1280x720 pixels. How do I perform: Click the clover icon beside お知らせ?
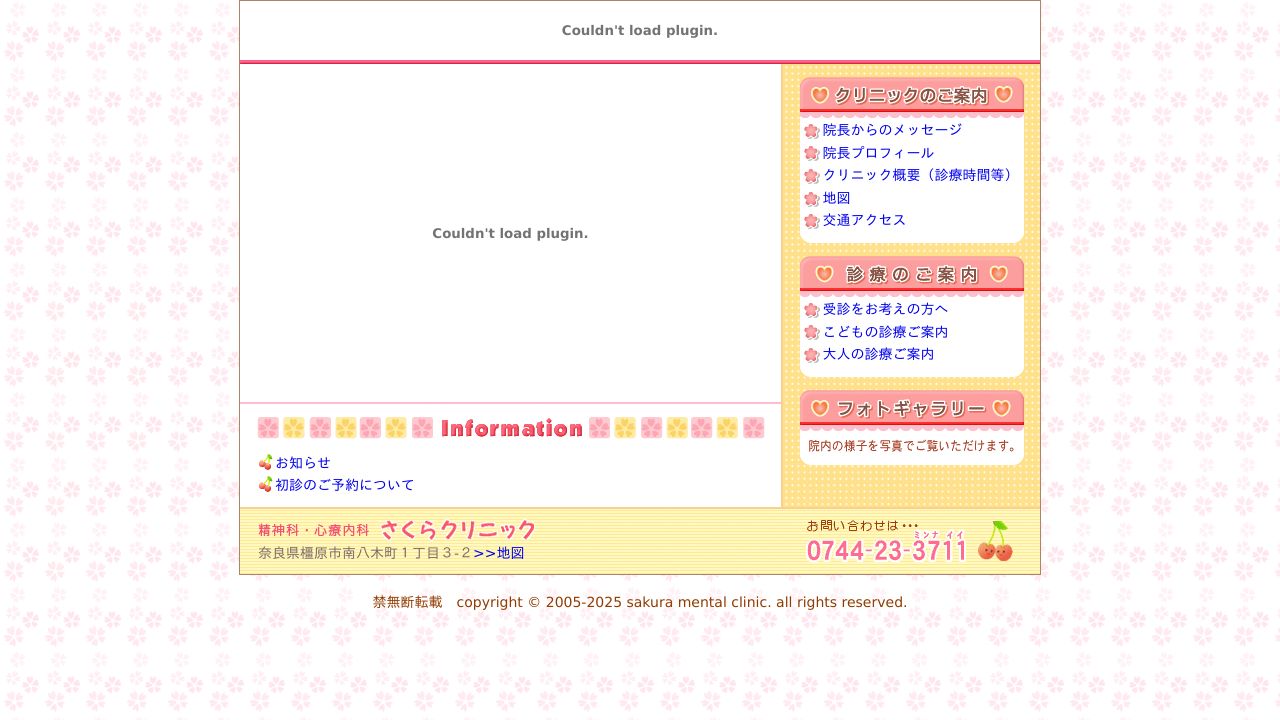(x=264, y=463)
